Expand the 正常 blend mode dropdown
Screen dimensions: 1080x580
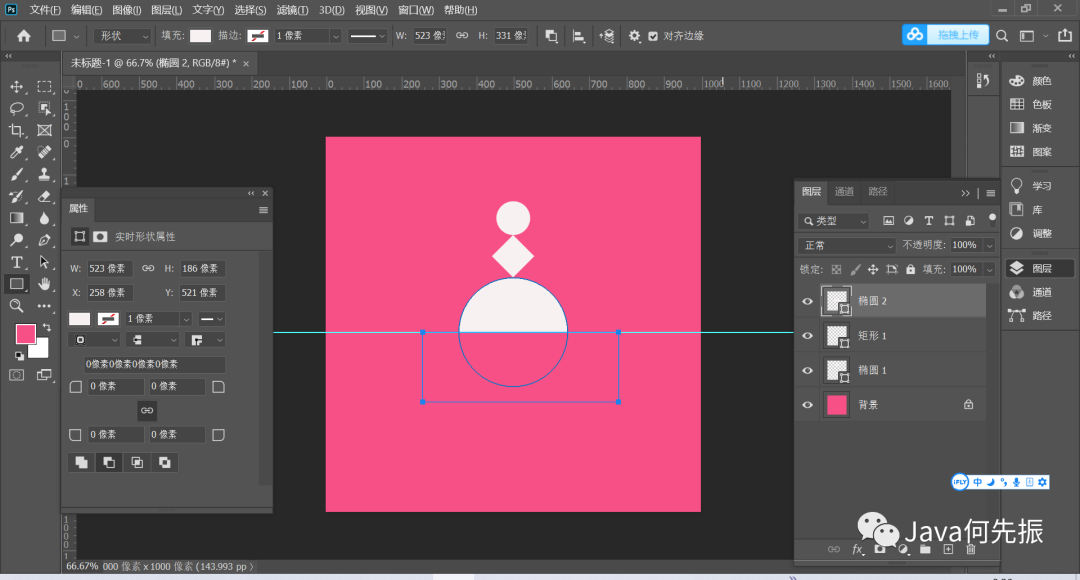tap(847, 245)
